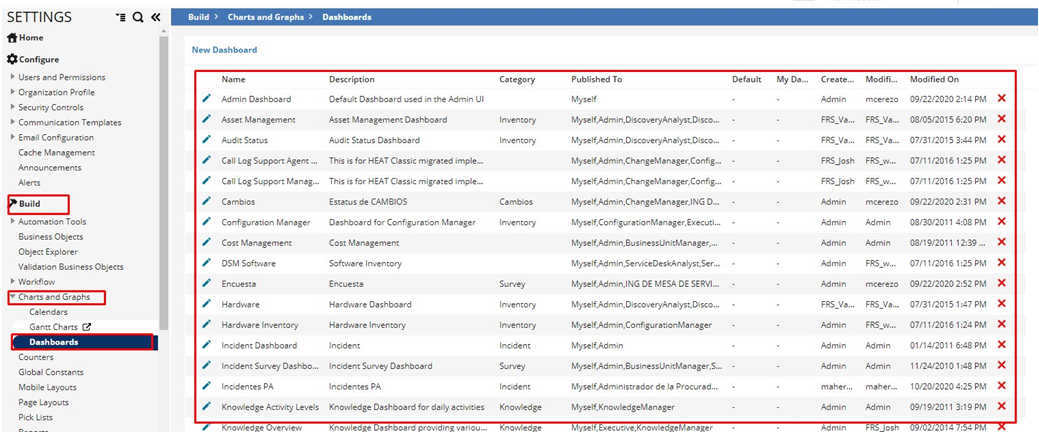Open Business Objects in Build section
Image resolution: width=1039 pixels, height=432 pixels.
pos(50,237)
